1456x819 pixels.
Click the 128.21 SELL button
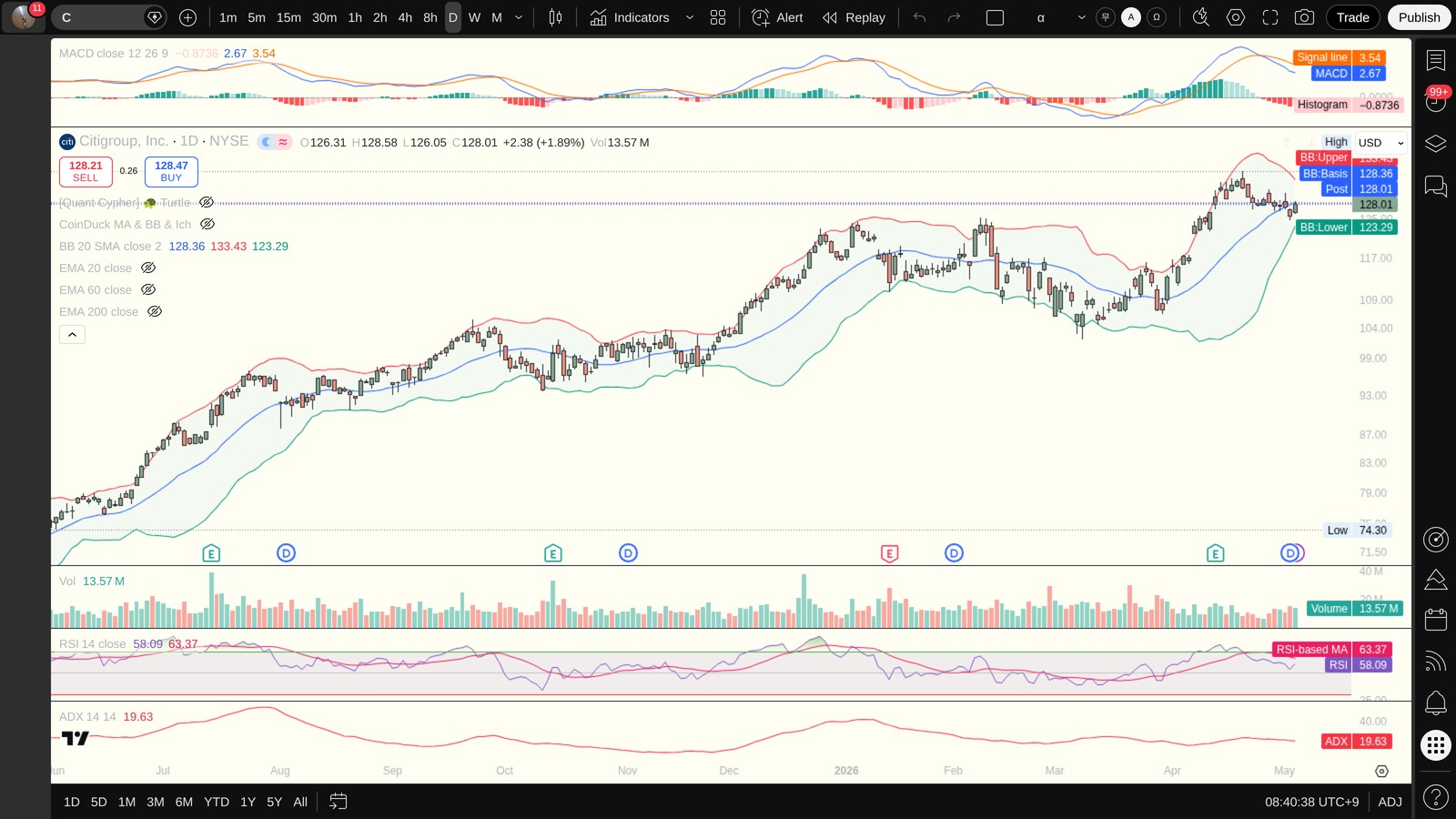[86, 171]
